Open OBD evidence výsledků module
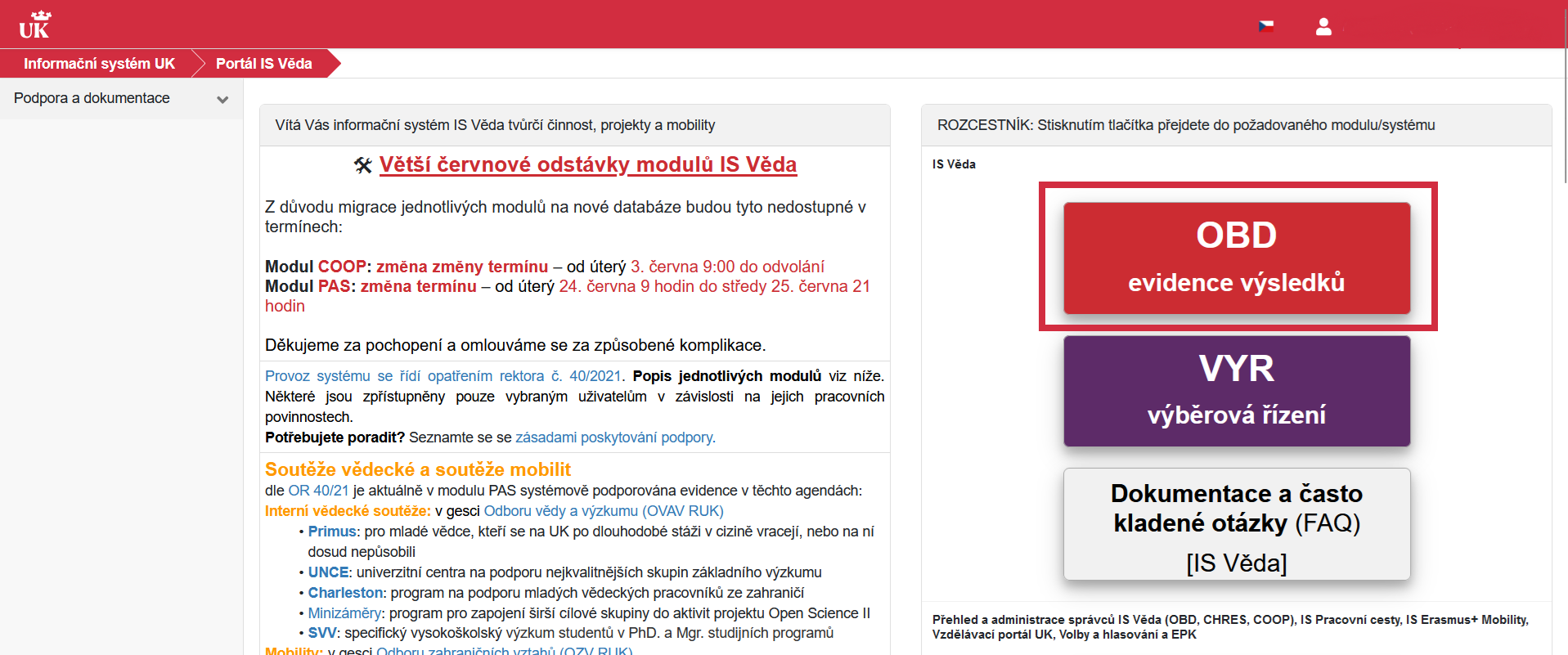1568x655 pixels. [1237, 258]
